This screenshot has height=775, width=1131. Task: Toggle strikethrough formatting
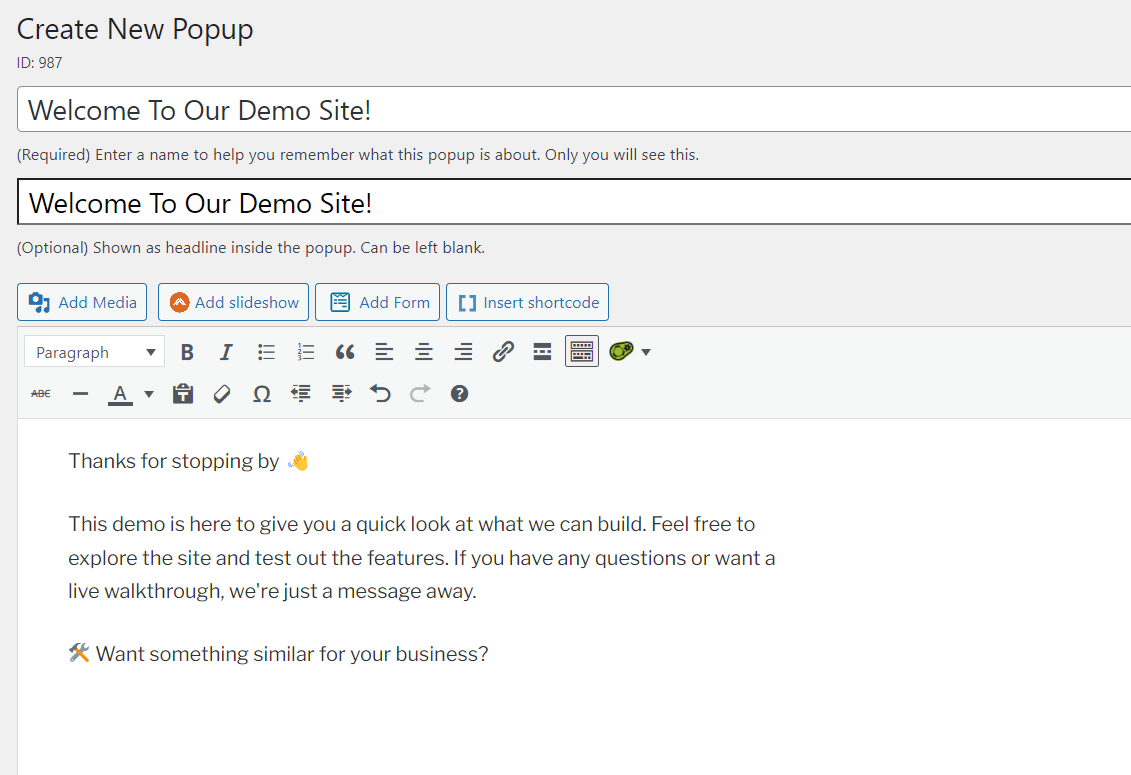coord(41,394)
